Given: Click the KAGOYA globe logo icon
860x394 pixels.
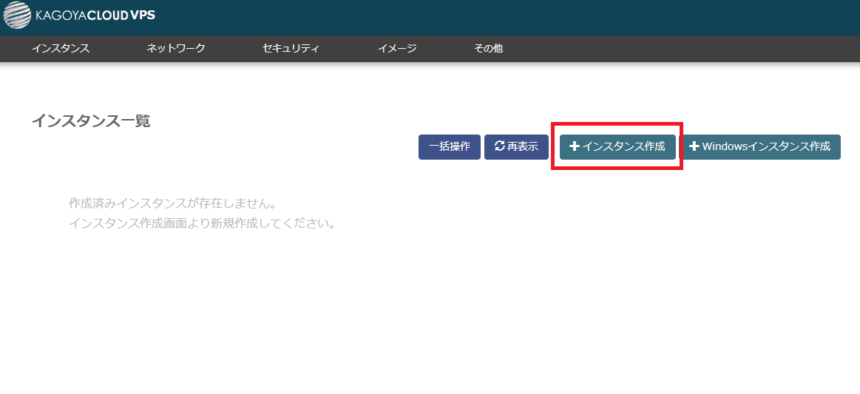Looking at the screenshot, I should pos(16,15).
